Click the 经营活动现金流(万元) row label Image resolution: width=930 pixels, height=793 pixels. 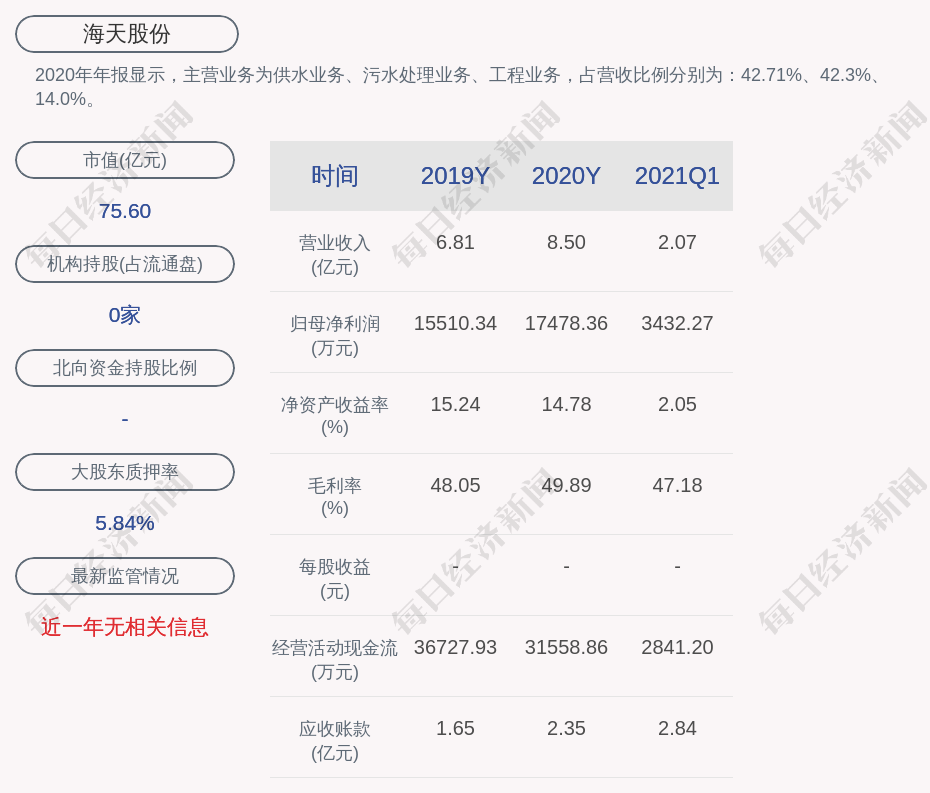[335, 660]
